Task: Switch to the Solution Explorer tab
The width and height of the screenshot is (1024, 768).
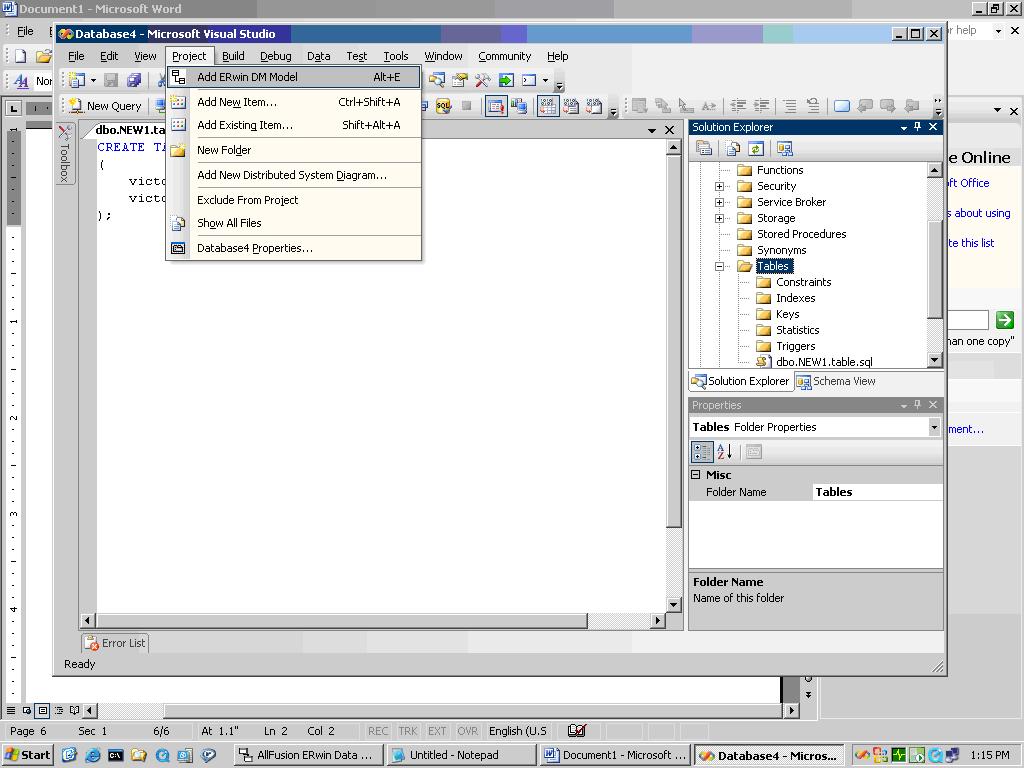Action: 741,381
